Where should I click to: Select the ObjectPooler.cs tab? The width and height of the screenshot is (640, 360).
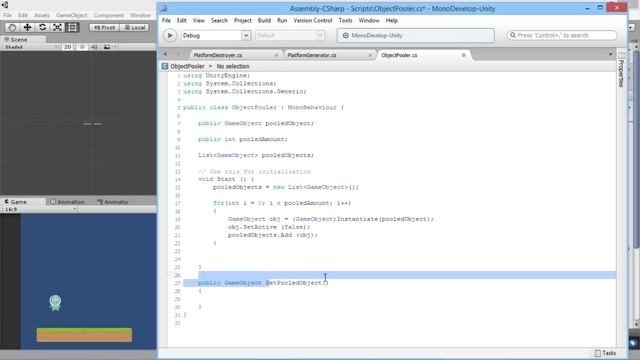[x=399, y=55]
